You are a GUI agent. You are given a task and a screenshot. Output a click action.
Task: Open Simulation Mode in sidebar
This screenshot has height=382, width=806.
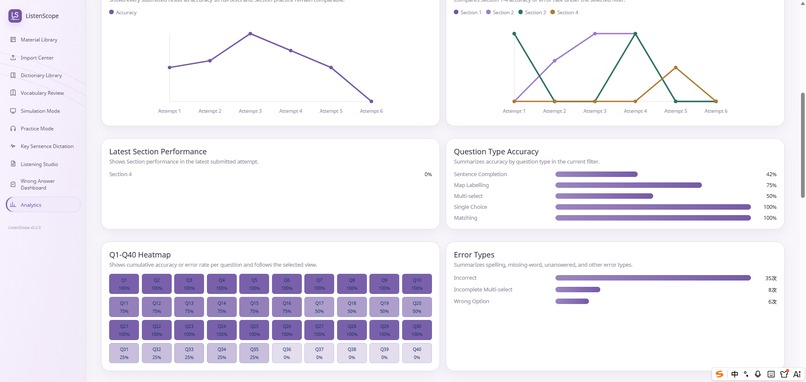pyautogui.click(x=43, y=111)
